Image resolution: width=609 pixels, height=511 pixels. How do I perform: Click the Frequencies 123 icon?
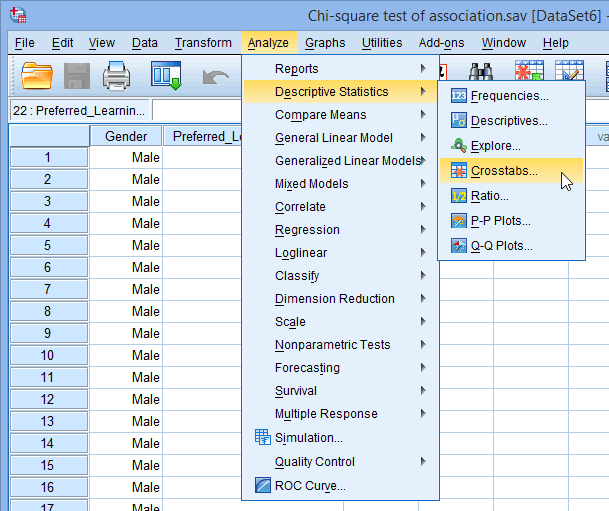pyautogui.click(x=459, y=96)
